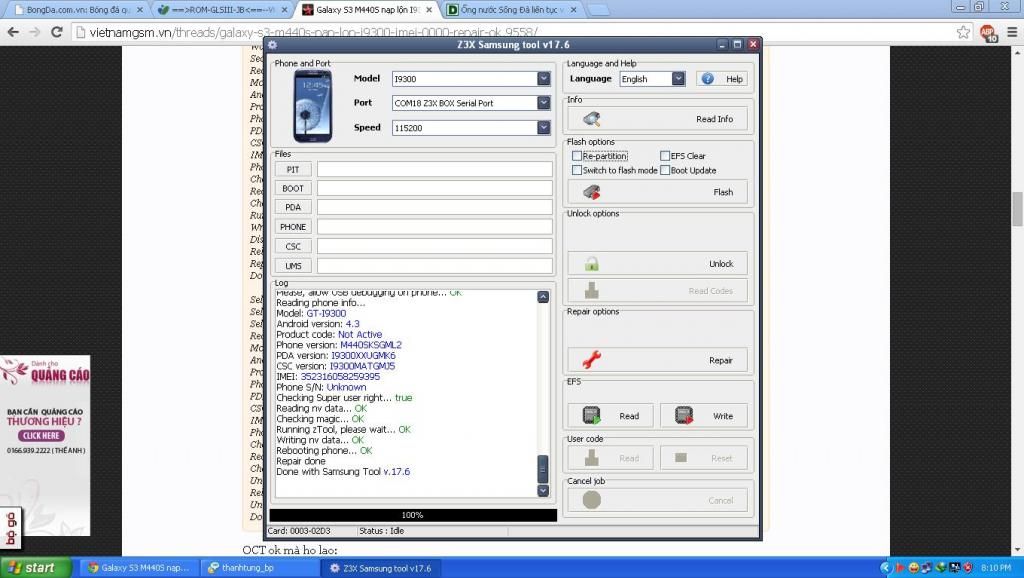Open the Speed dropdown
The width and height of the screenshot is (1024, 578).
[x=543, y=127]
